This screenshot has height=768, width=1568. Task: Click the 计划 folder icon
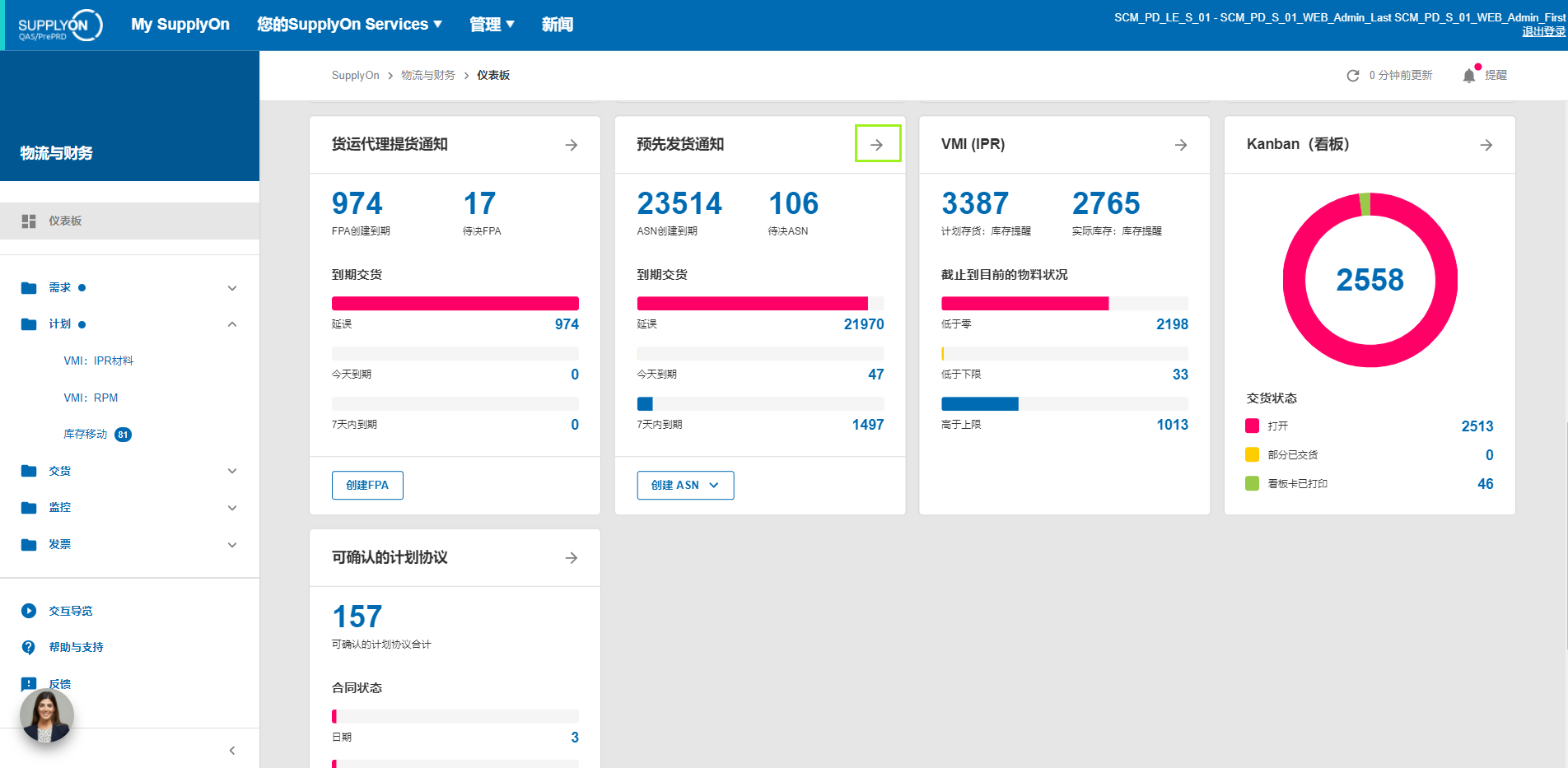coord(29,324)
